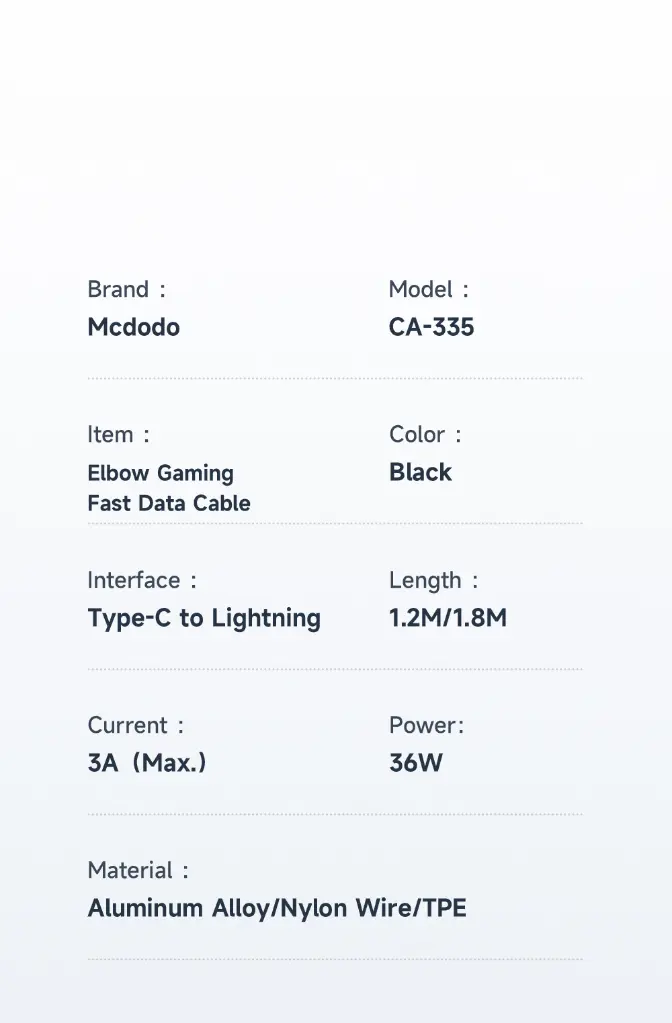The width and height of the screenshot is (672, 1023).
Task: Select the 36W power value
Action: point(416,763)
